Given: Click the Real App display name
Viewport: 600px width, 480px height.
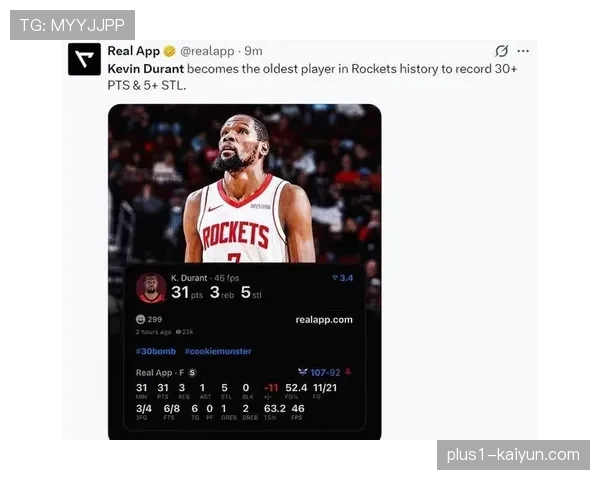Looking at the screenshot, I should click(x=134, y=51).
